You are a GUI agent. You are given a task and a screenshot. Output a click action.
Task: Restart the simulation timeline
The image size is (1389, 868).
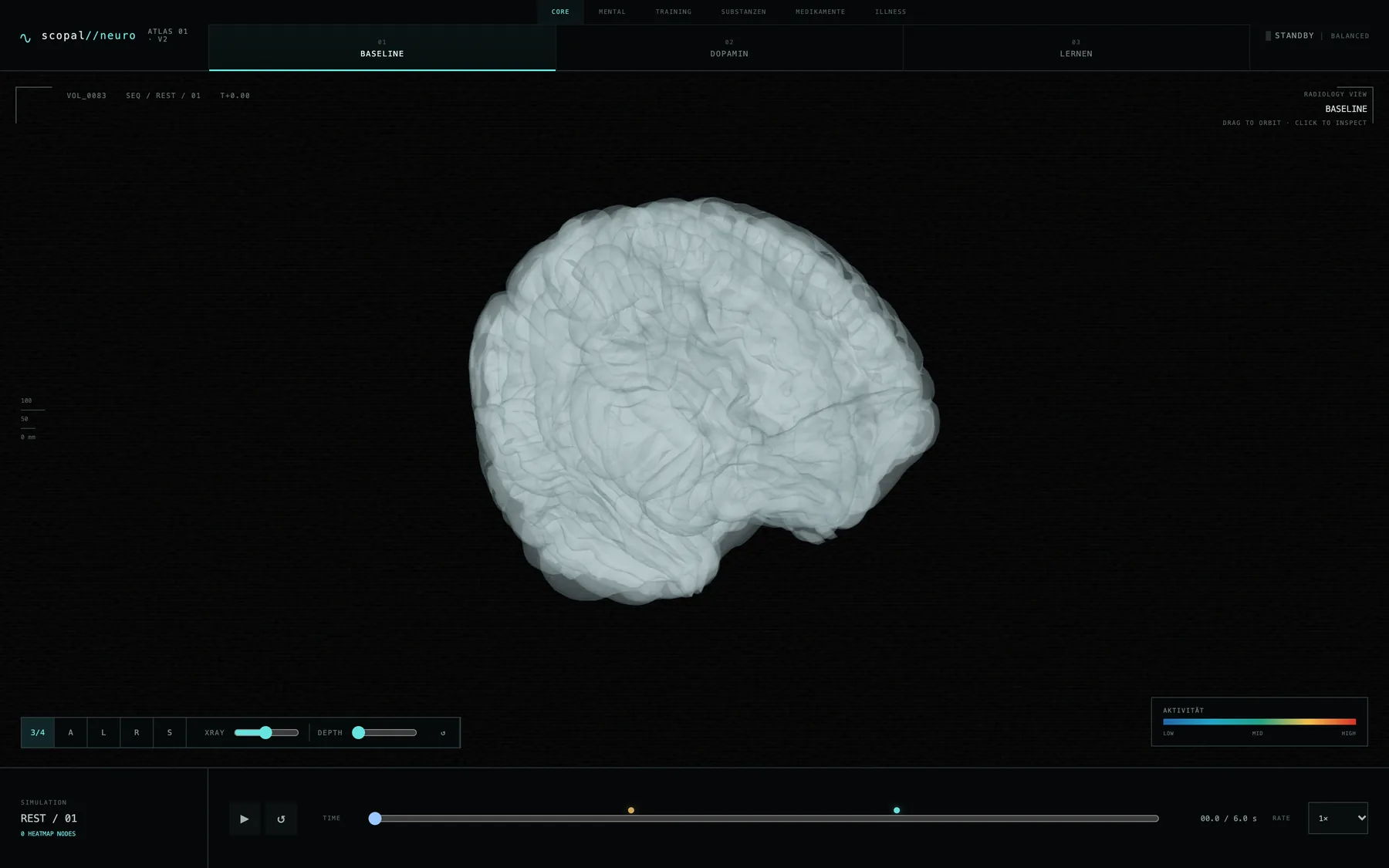click(281, 819)
